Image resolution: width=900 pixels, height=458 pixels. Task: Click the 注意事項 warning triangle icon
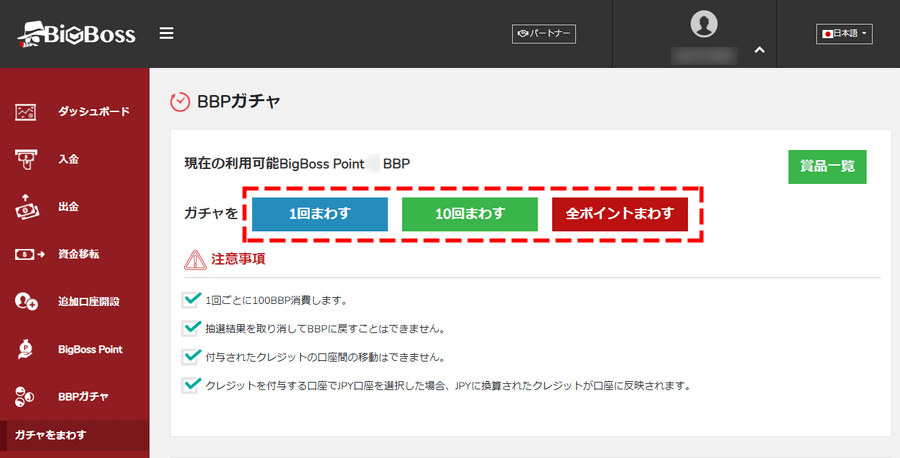tap(195, 259)
